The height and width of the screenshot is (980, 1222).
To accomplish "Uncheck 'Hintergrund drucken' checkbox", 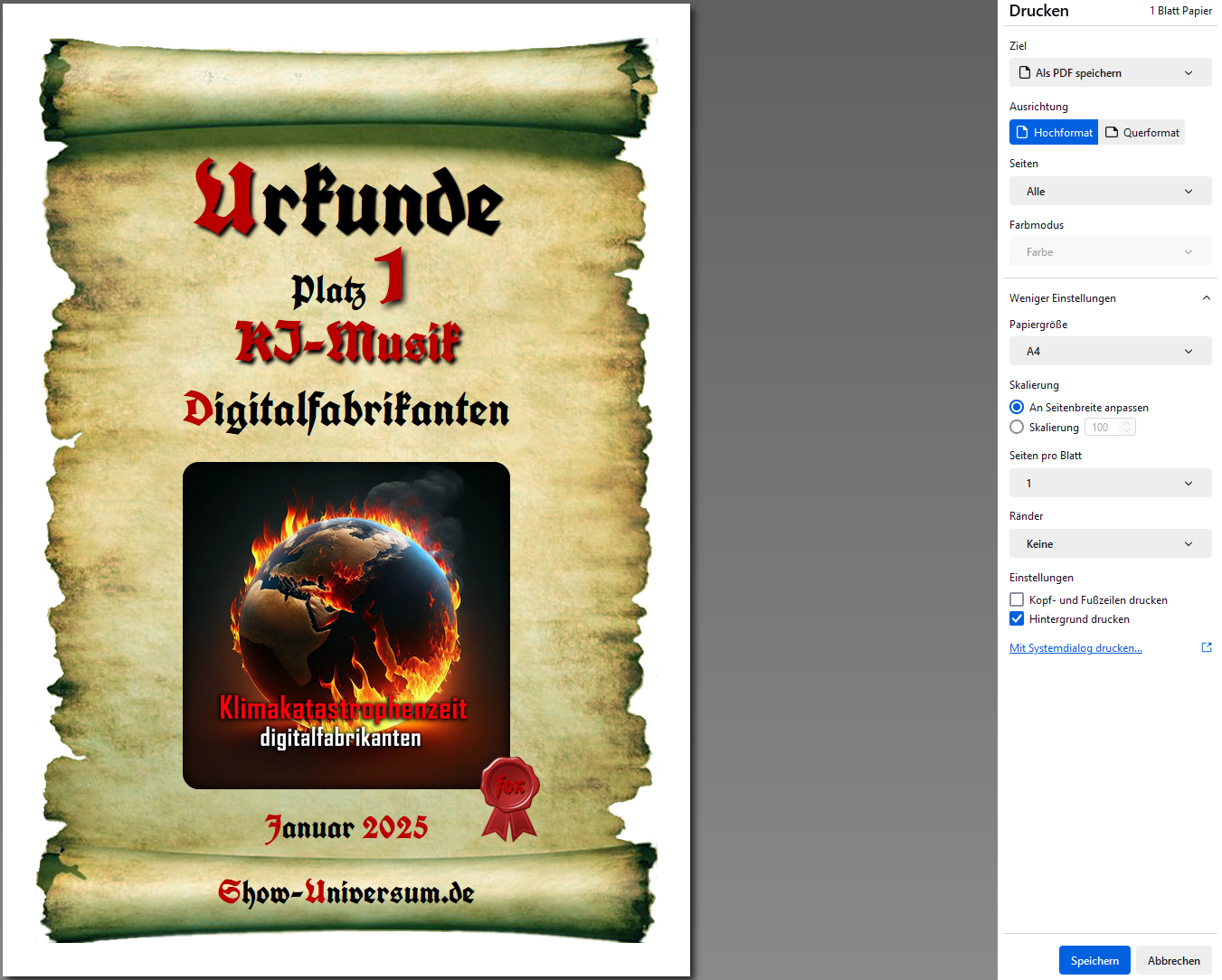I will click(x=1017, y=618).
